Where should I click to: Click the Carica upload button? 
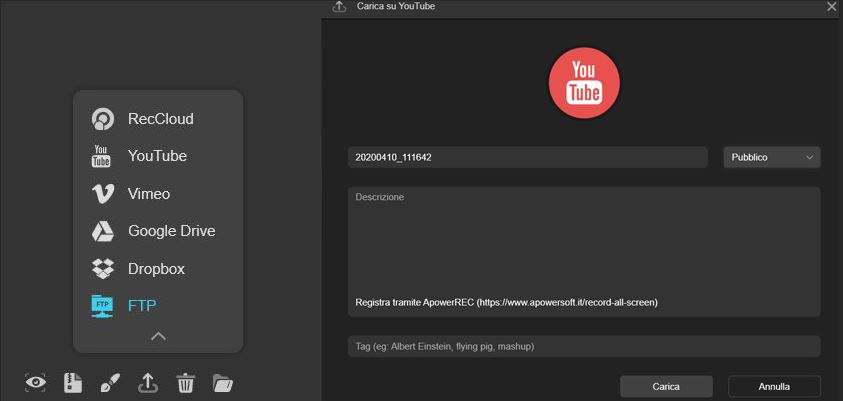666,386
